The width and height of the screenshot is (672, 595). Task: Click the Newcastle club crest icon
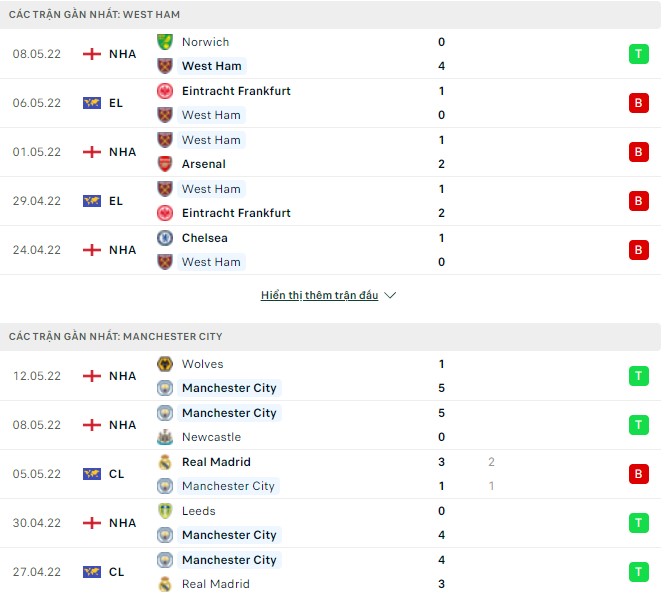(165, 437)
